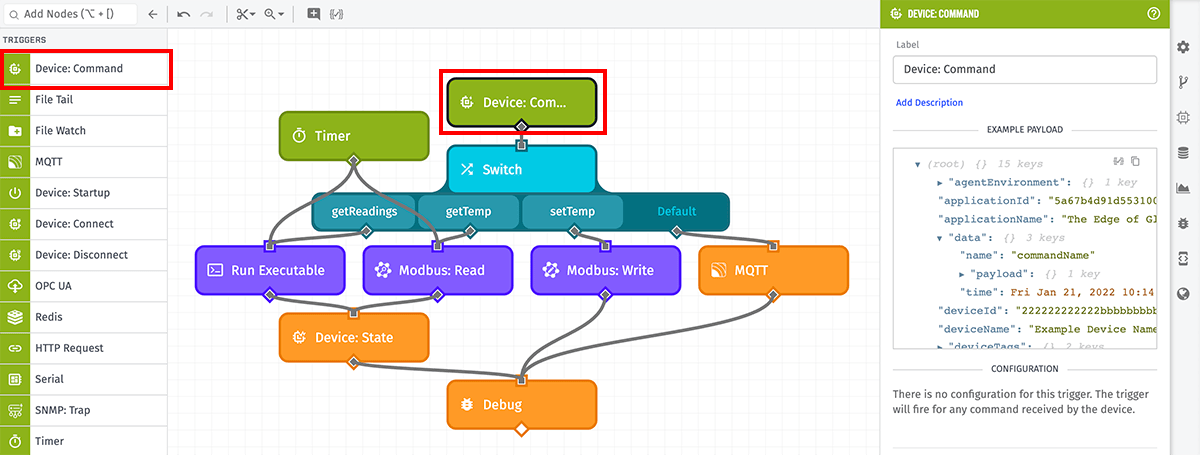Expand the "agentEnvironment" payload key
The height and width of the screenshot is (455, 1200).
tap(940, 183)
